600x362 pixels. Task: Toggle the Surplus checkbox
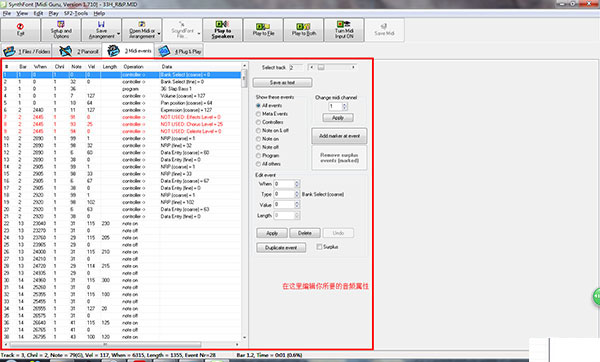(319, 247)
